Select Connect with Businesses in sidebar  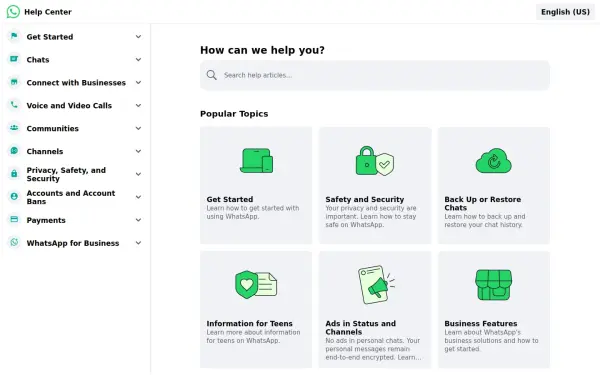pos(76,83)
